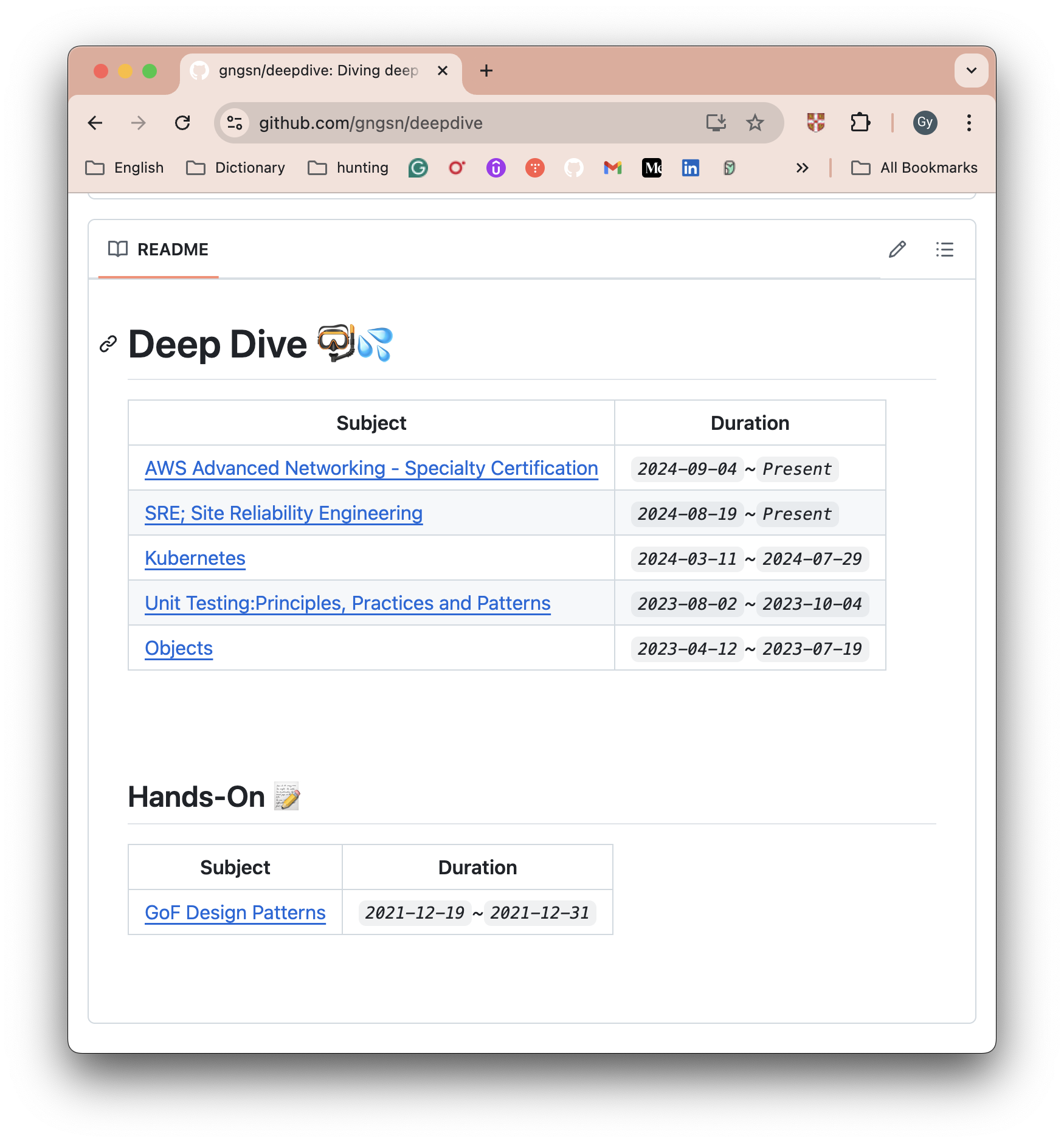Click the install app icon in address bar
The image size is (1064, 1143).
click(716, 123)
